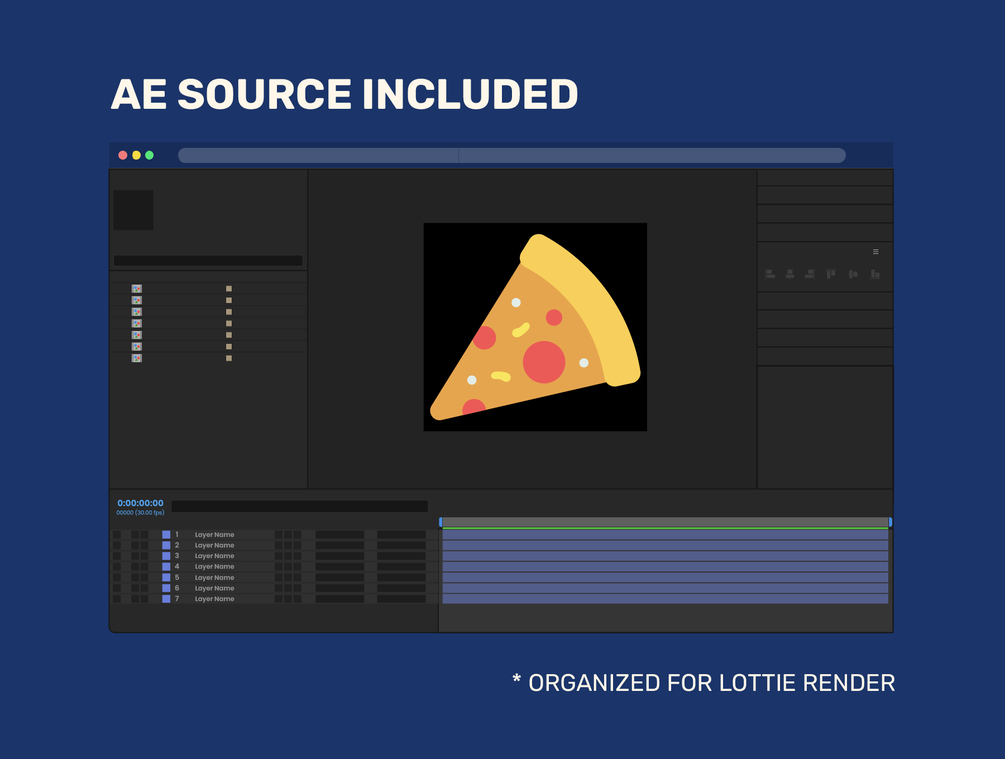Select the Layer Name text of layer 1

pyautogui.click(x=215, y=535)
